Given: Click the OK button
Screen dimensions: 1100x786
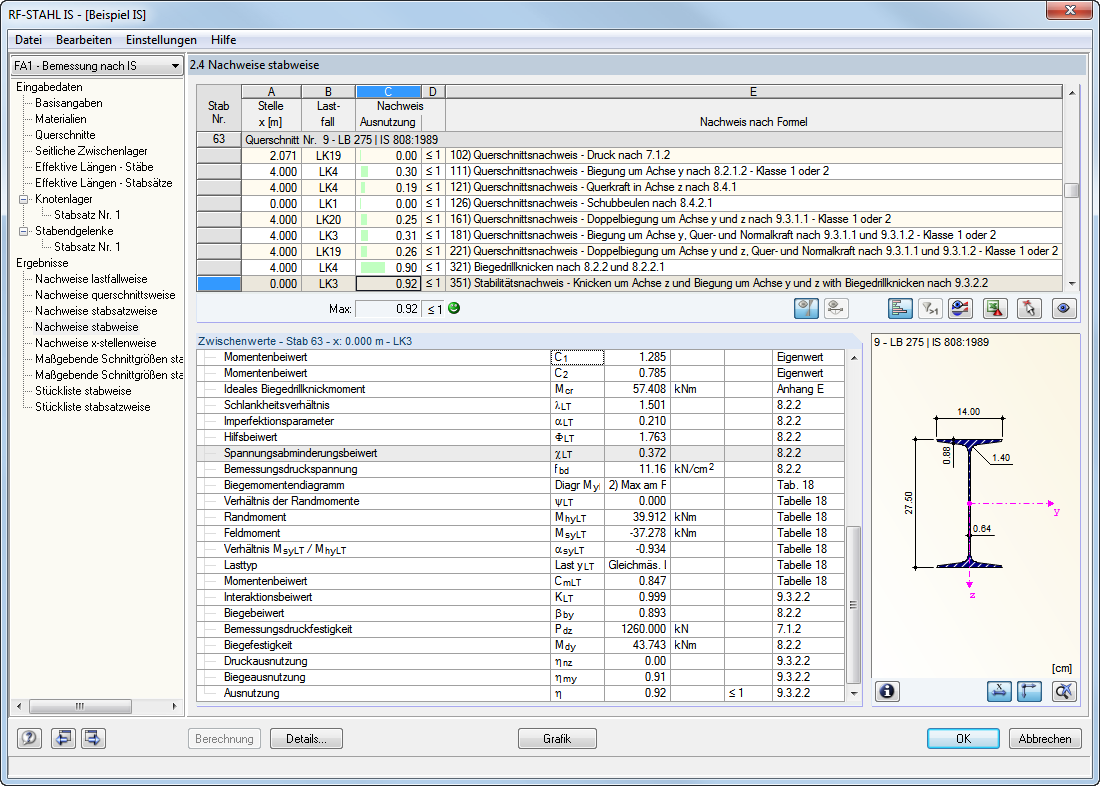Looking at the screenshot, I should coord(963,738).
